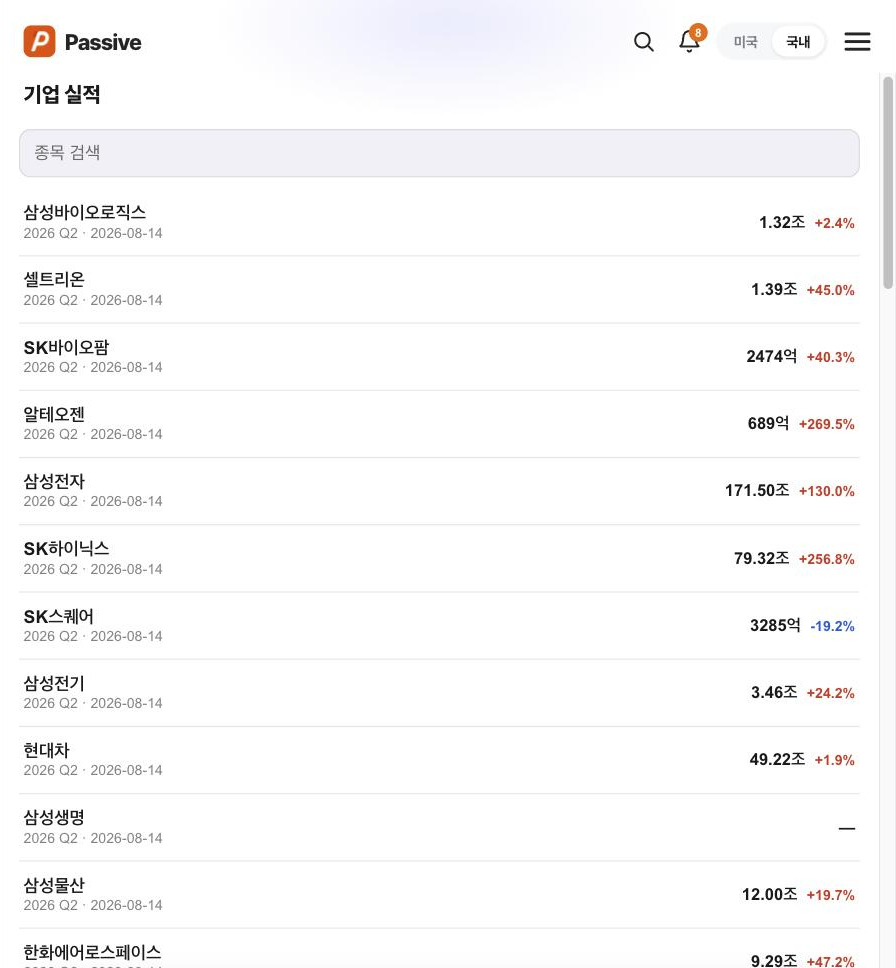The height and width of the screenshot is (968, 896).
Task: Open 셀트리온 earnings row
Action: 439,290
